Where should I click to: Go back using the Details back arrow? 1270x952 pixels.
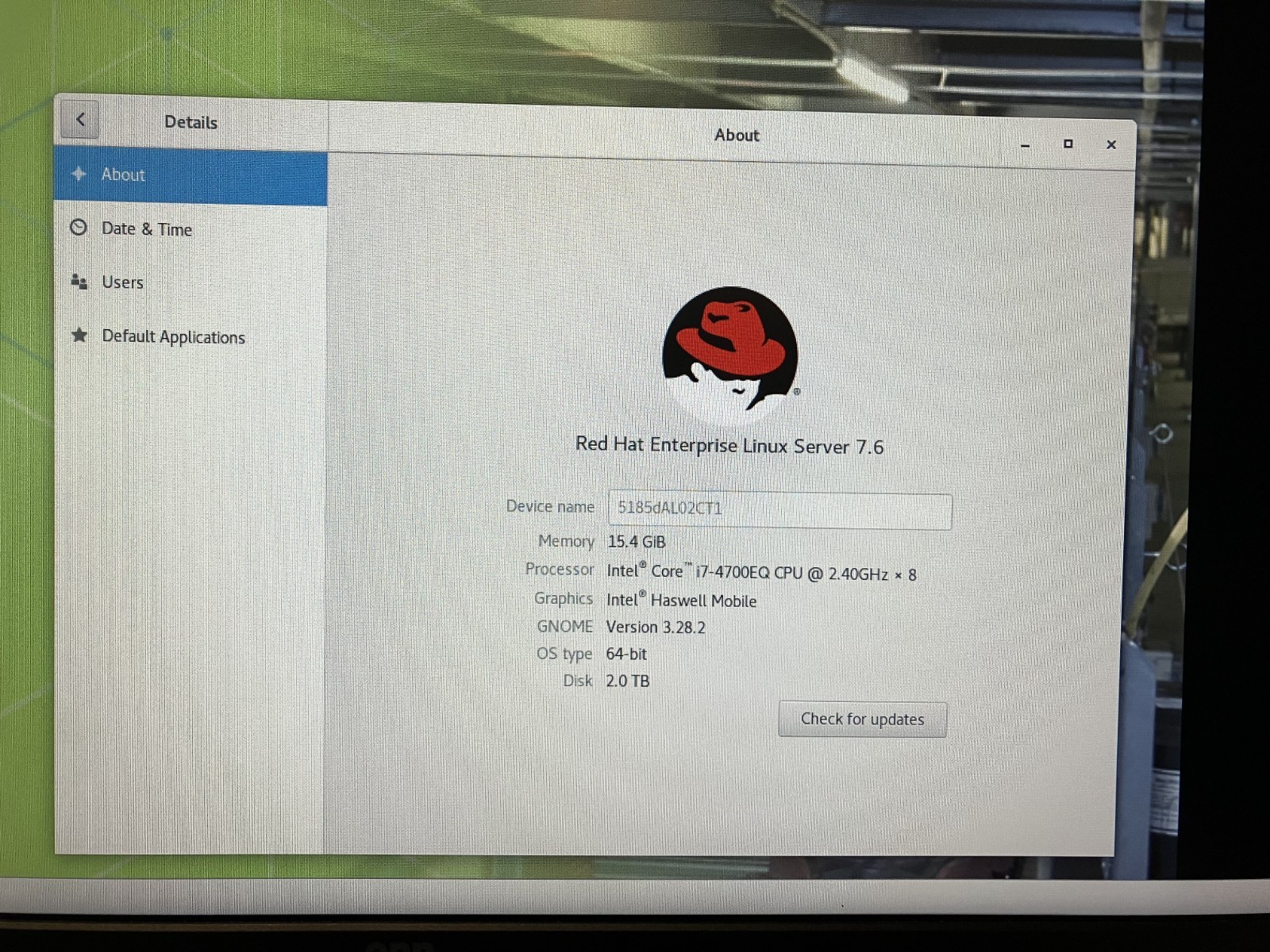(x=80, y=120)
